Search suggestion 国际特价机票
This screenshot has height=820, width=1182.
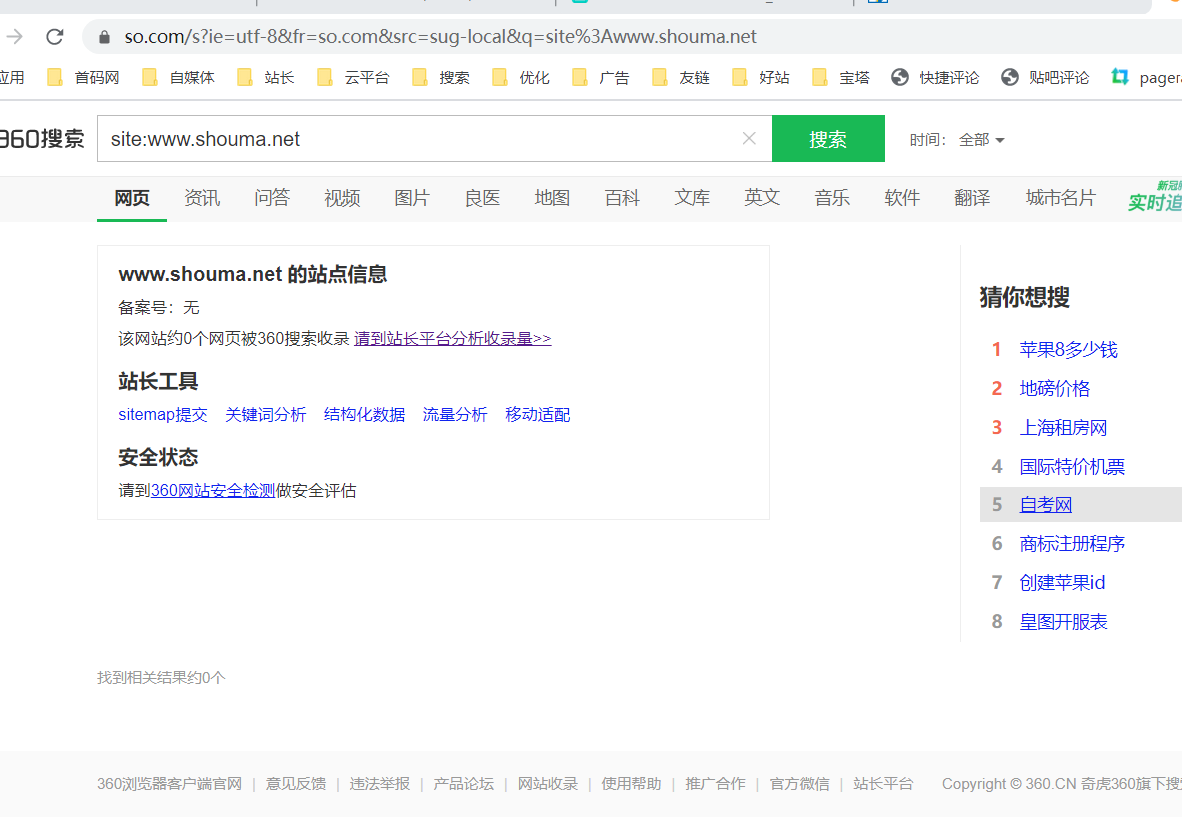pos(1072,467)
